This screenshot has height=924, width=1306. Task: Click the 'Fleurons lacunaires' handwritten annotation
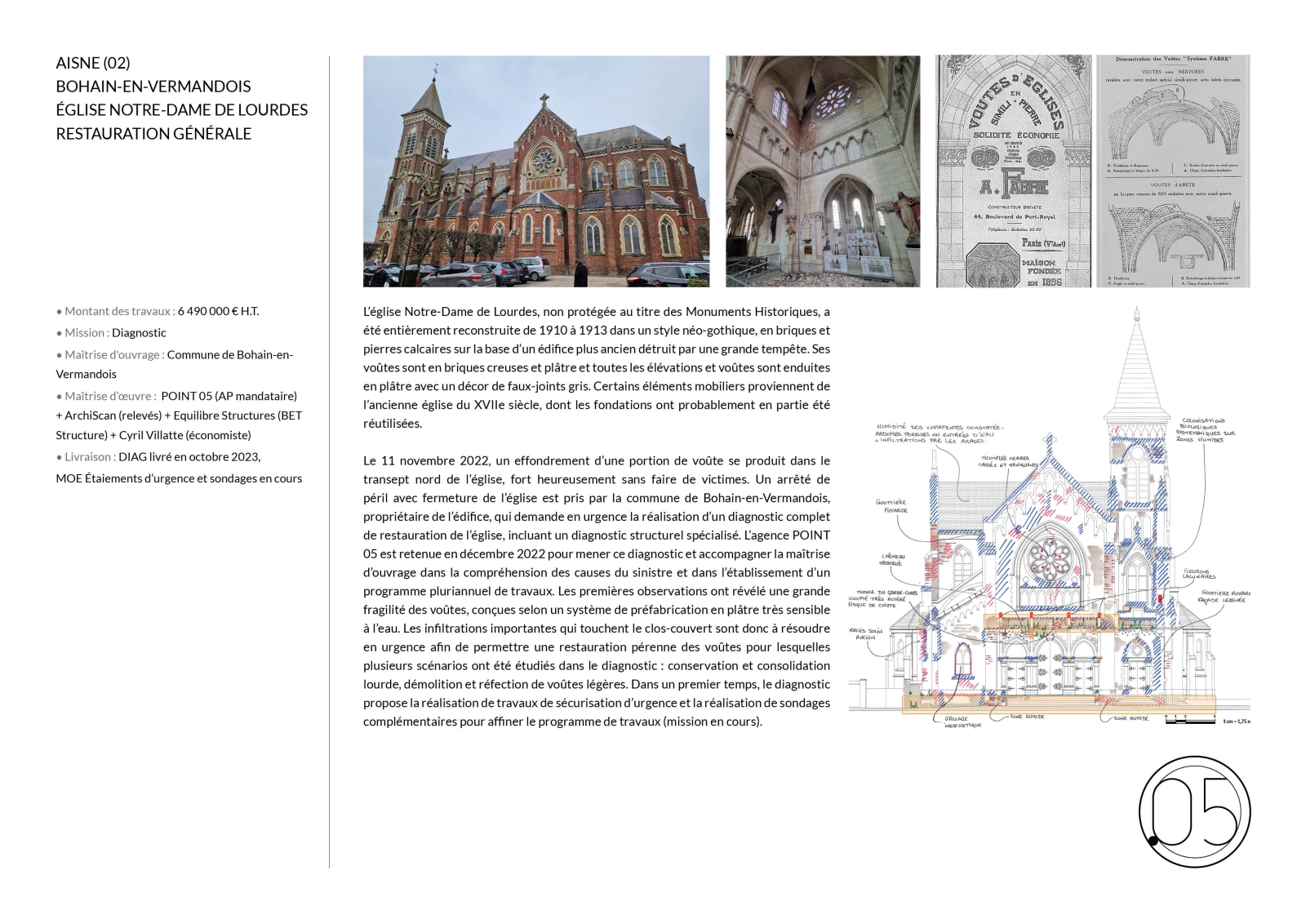pos(1198,574)
